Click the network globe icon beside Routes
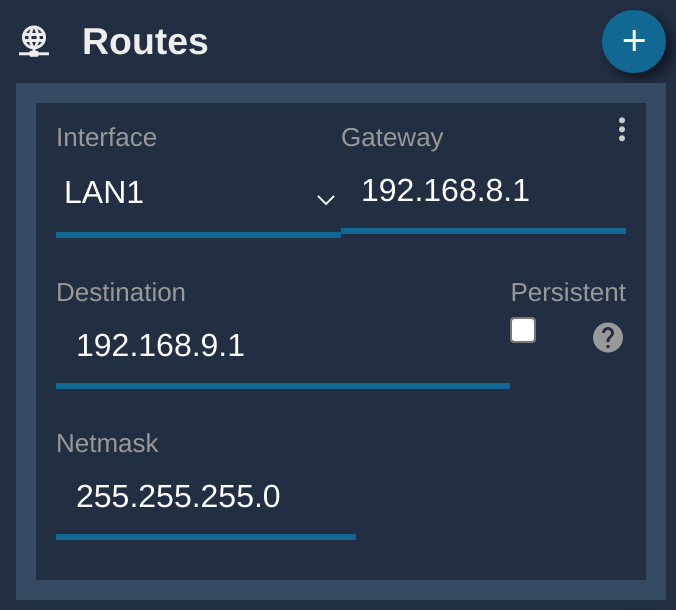The height and width of the screenshot is (610, 676). pos(34,41)
